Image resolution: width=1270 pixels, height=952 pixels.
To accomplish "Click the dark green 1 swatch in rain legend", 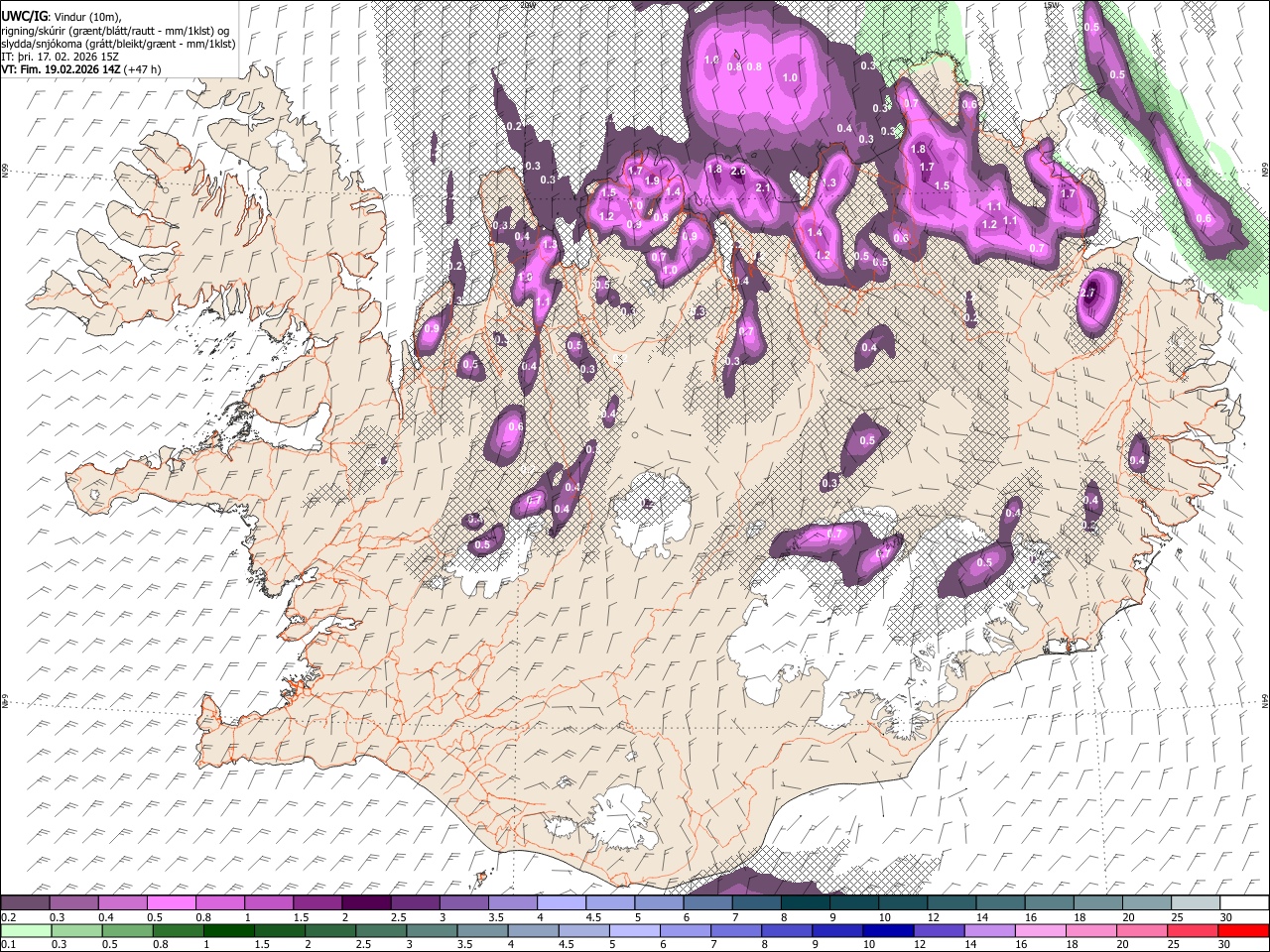I will (x=228, y=930).
